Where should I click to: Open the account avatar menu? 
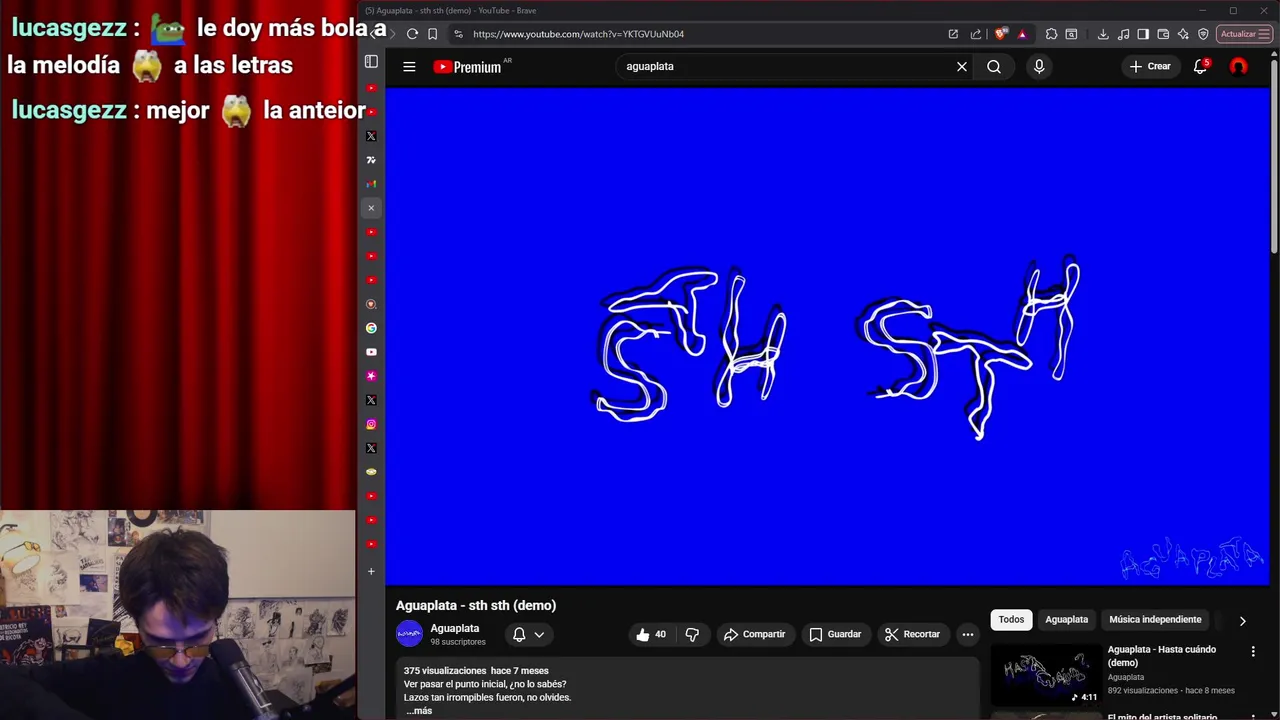point(1239,66)
